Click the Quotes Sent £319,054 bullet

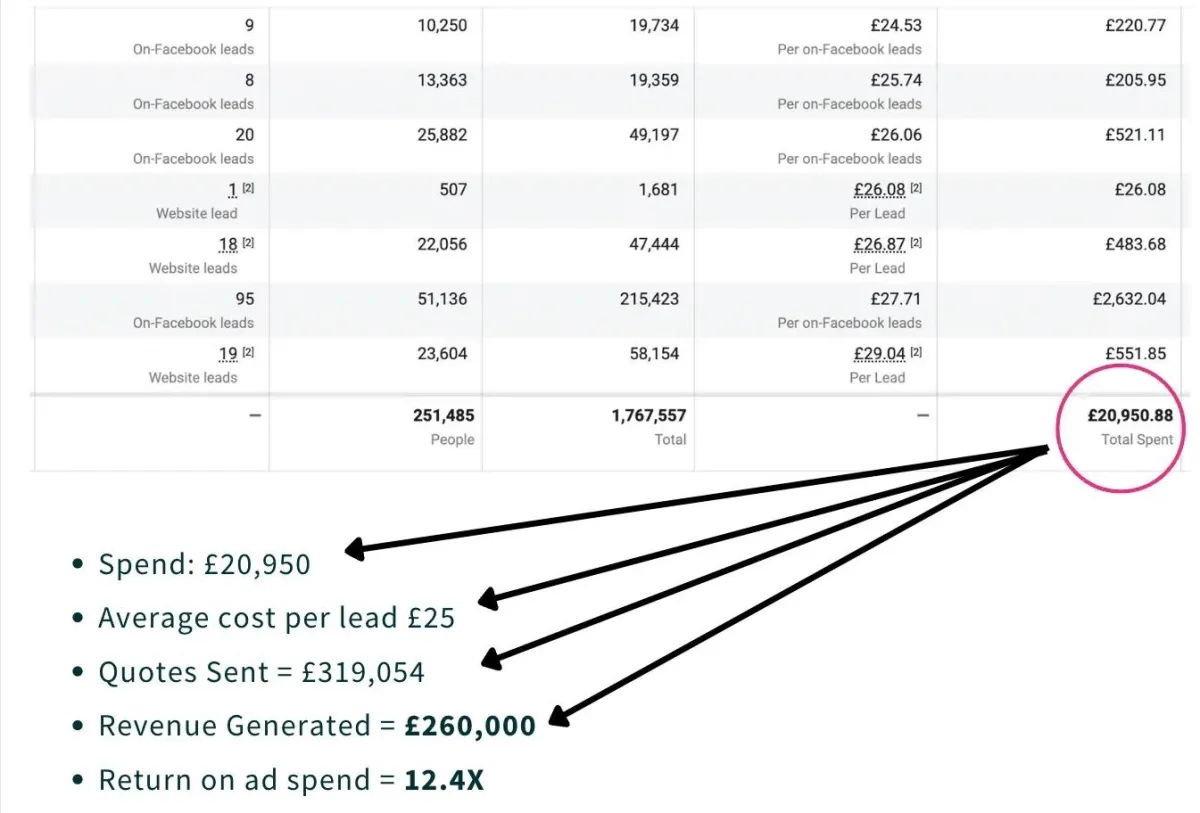[261, 672]
